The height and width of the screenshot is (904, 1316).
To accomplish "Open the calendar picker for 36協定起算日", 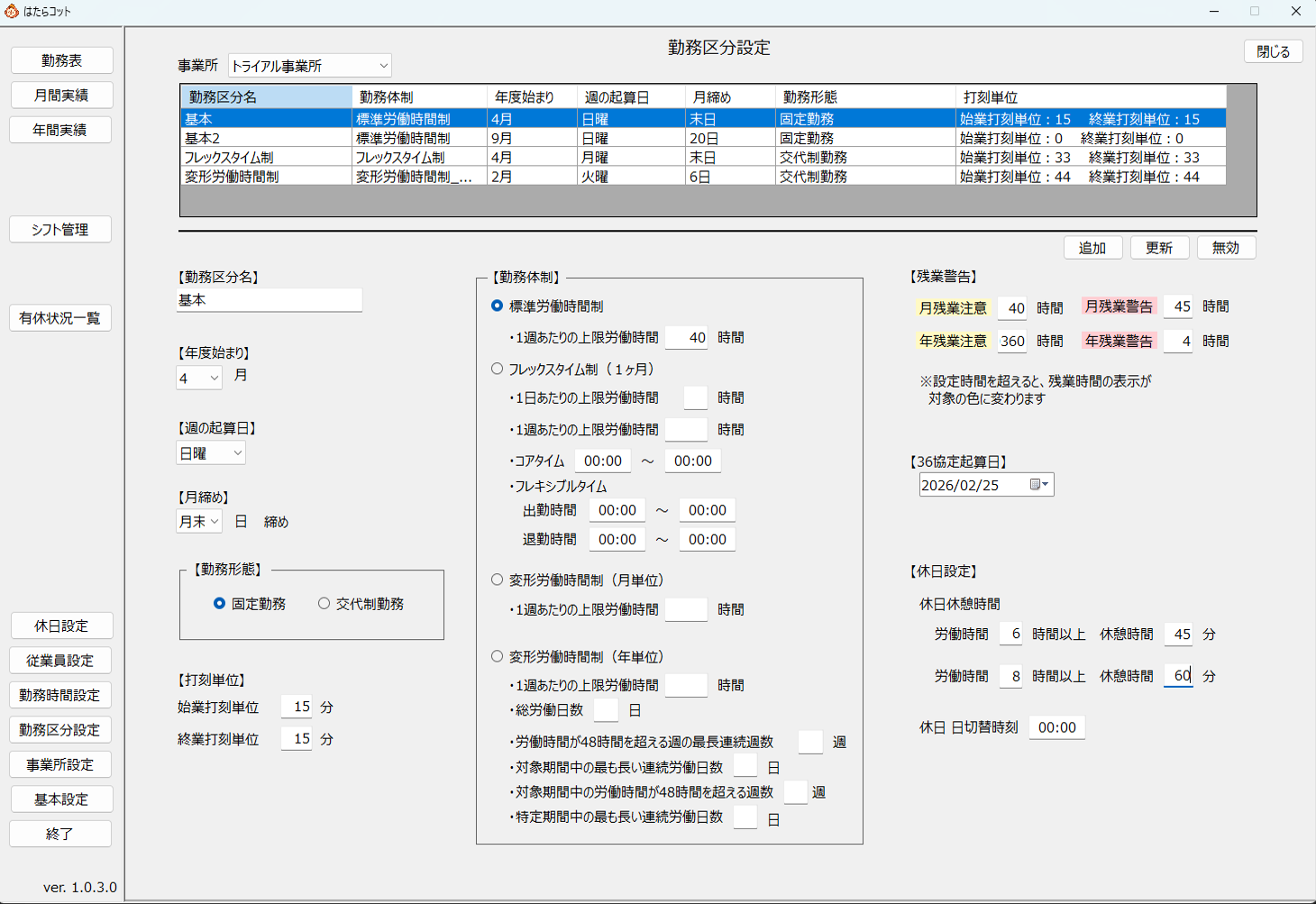I will [1039, 485].
